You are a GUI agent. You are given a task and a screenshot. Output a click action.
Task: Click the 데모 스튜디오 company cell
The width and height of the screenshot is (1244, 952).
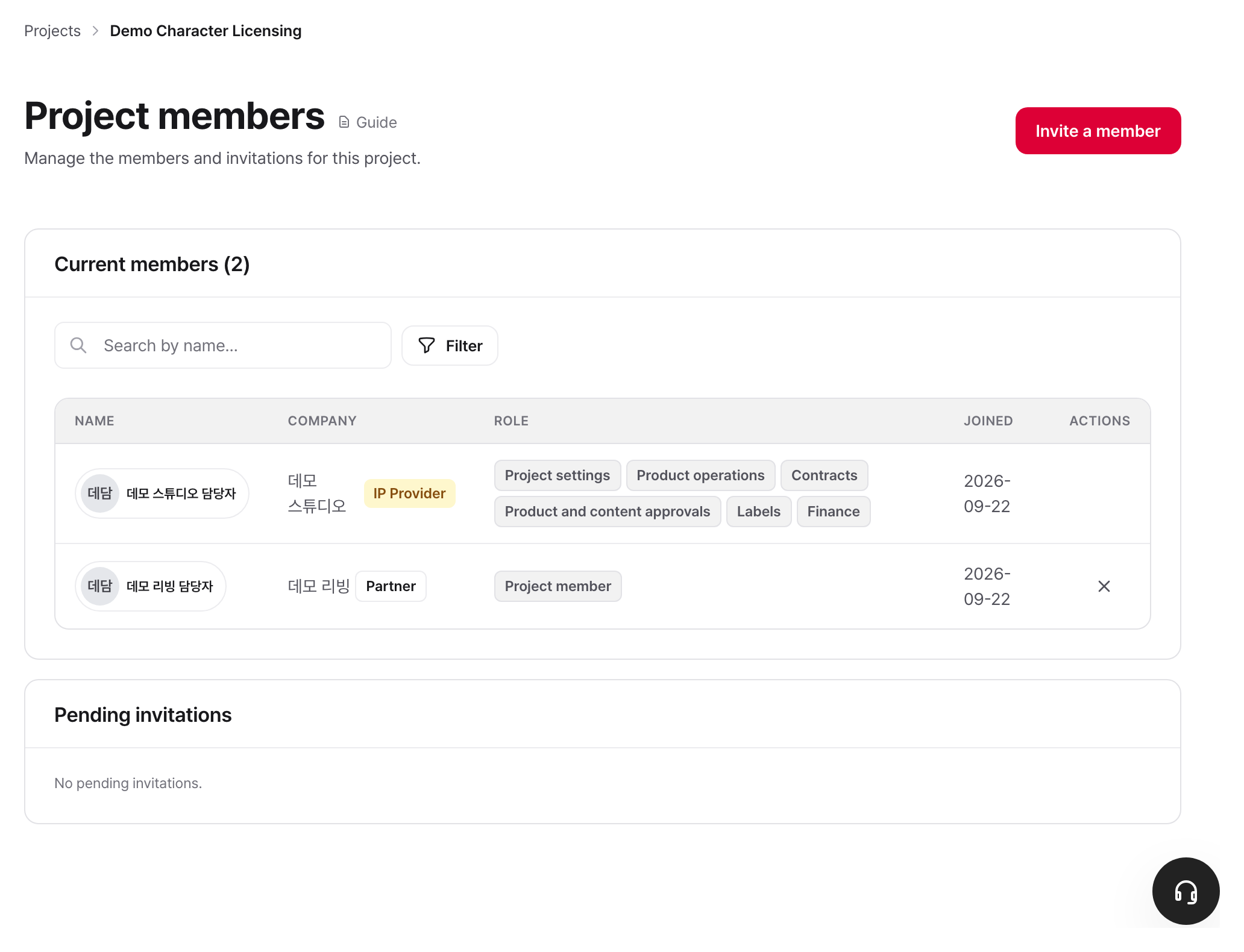(317, 493)
